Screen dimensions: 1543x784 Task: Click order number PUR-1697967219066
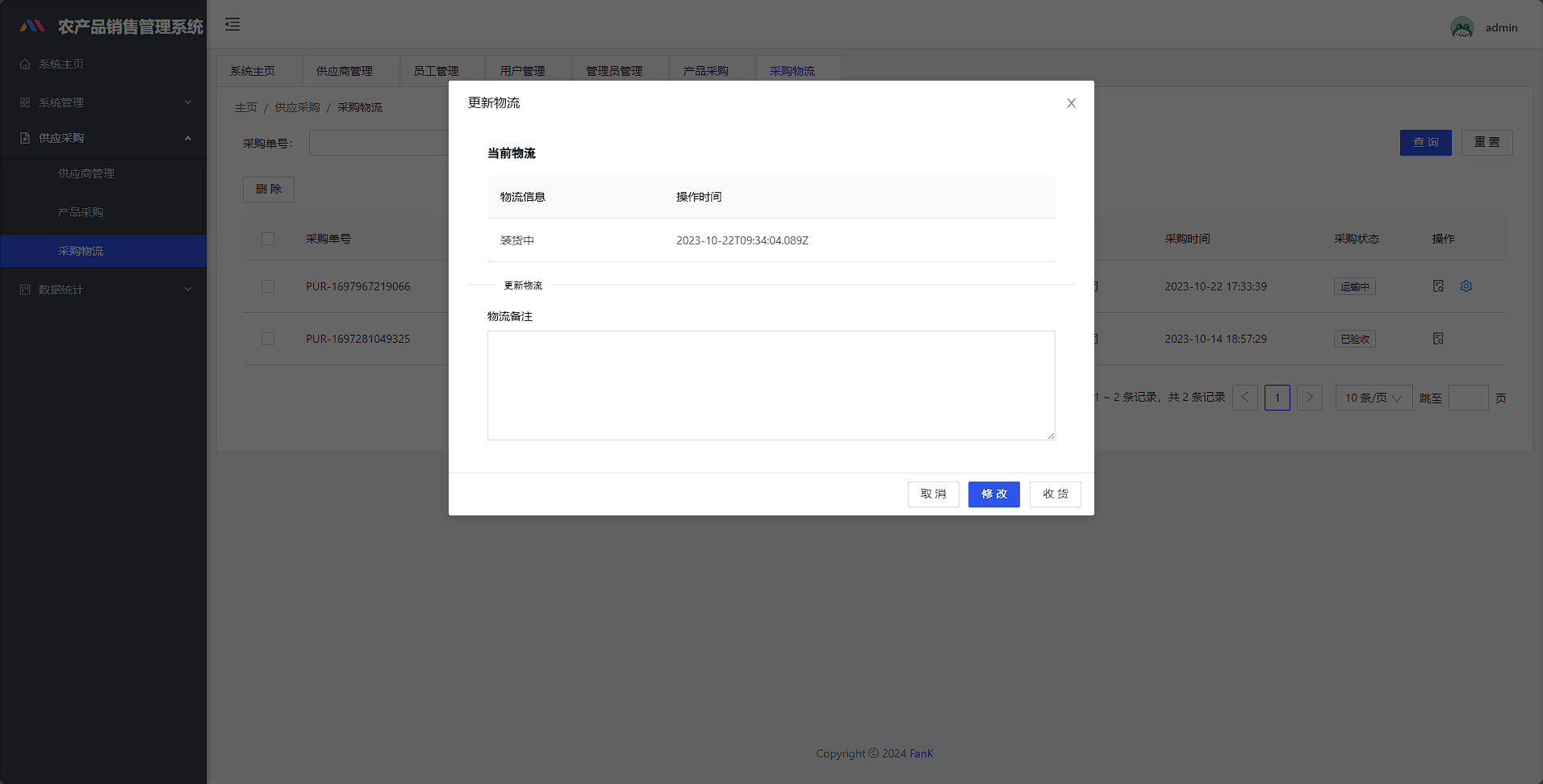358,286
